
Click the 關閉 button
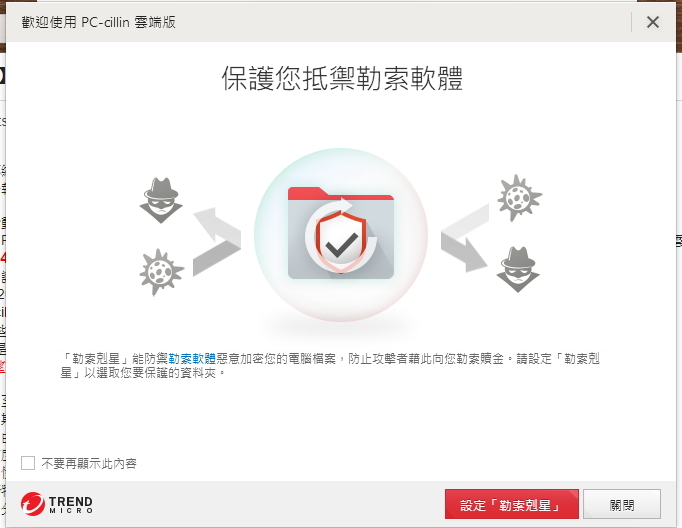pos(622,504)
